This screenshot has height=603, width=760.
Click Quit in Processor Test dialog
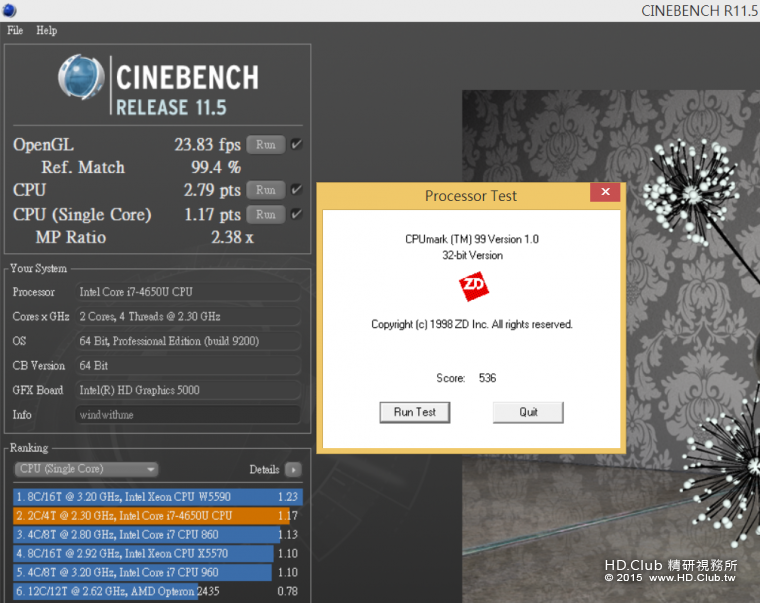(x=528, y=412)
